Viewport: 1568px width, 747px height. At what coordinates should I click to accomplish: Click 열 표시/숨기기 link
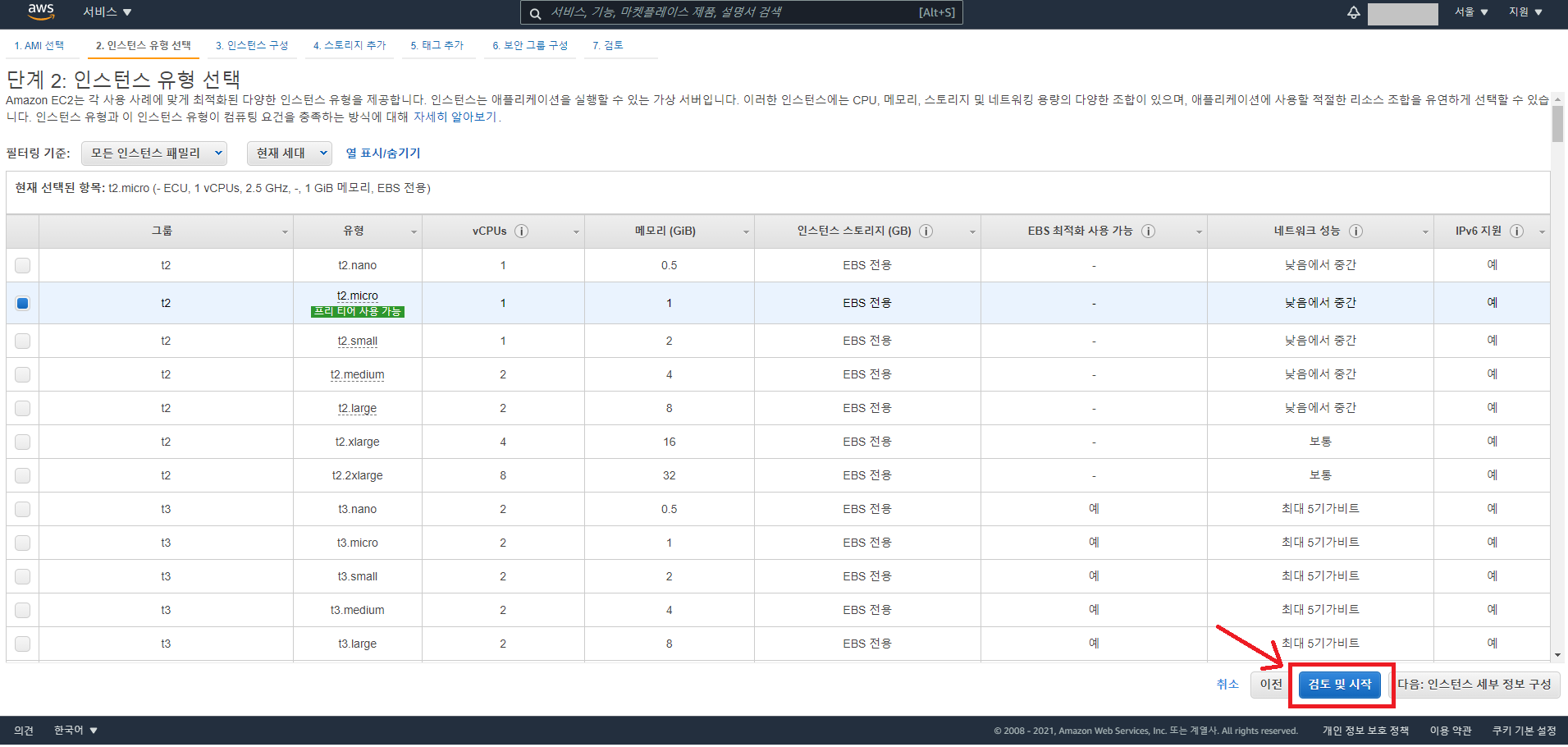coord(383,153)
